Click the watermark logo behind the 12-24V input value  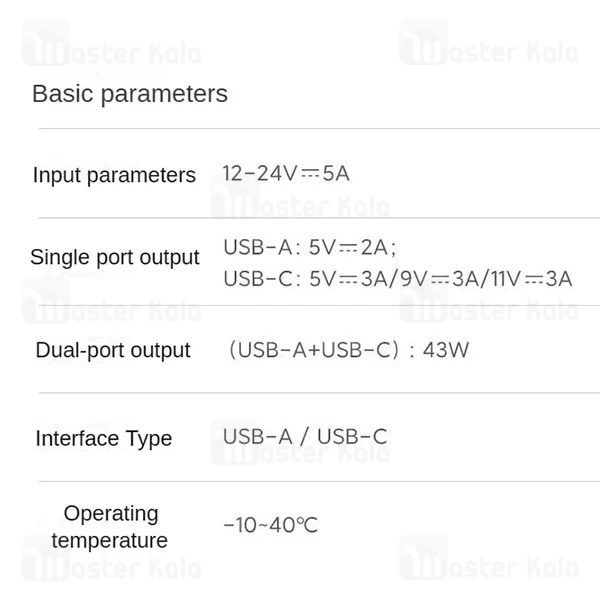(x=298, y=198)
